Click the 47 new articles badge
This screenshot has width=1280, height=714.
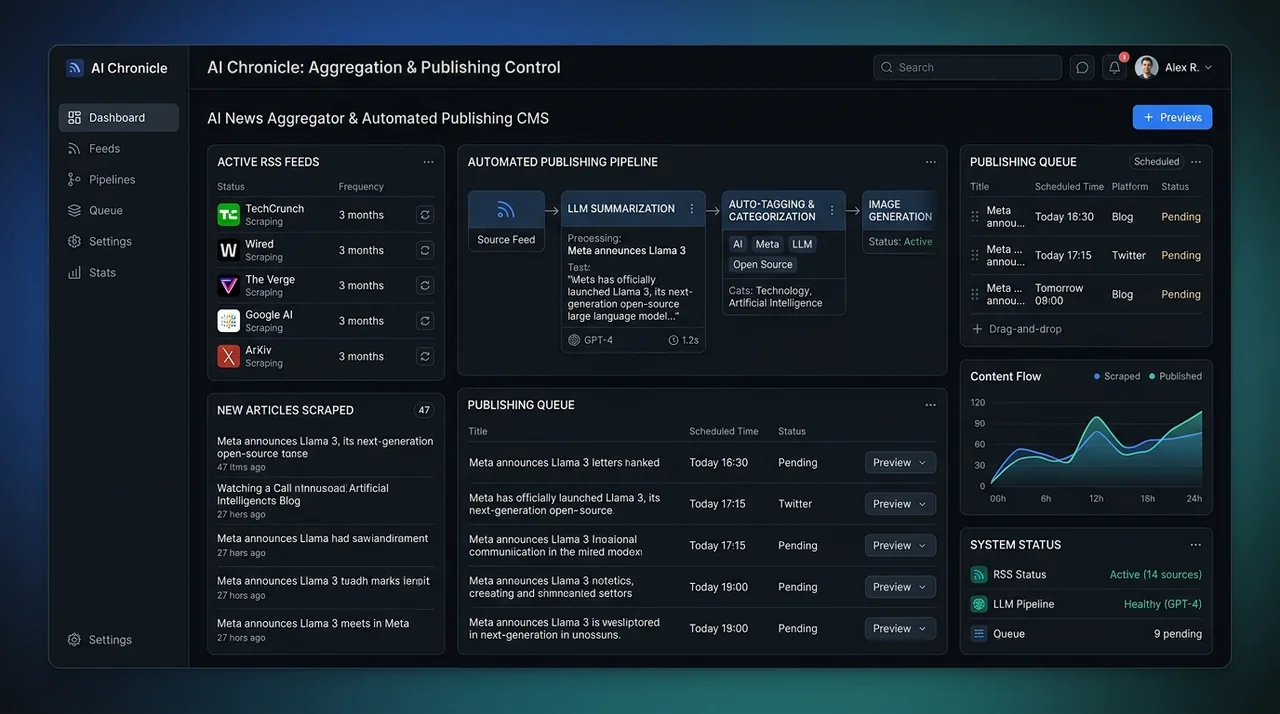click(424, 410)
